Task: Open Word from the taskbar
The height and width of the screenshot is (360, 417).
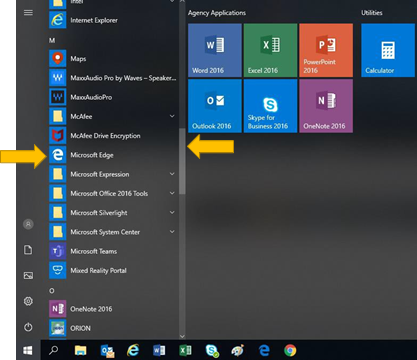Action: (159, 350)
